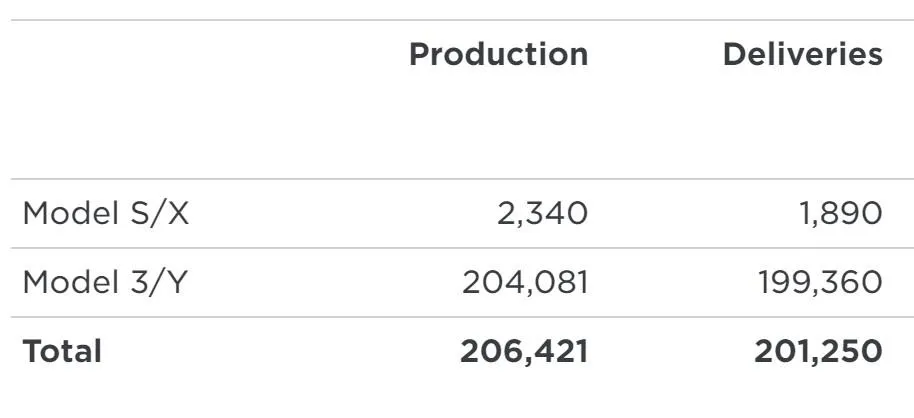Select the Model S/X row label
This screenshot has width=914, height=418.
click(105, 213)
